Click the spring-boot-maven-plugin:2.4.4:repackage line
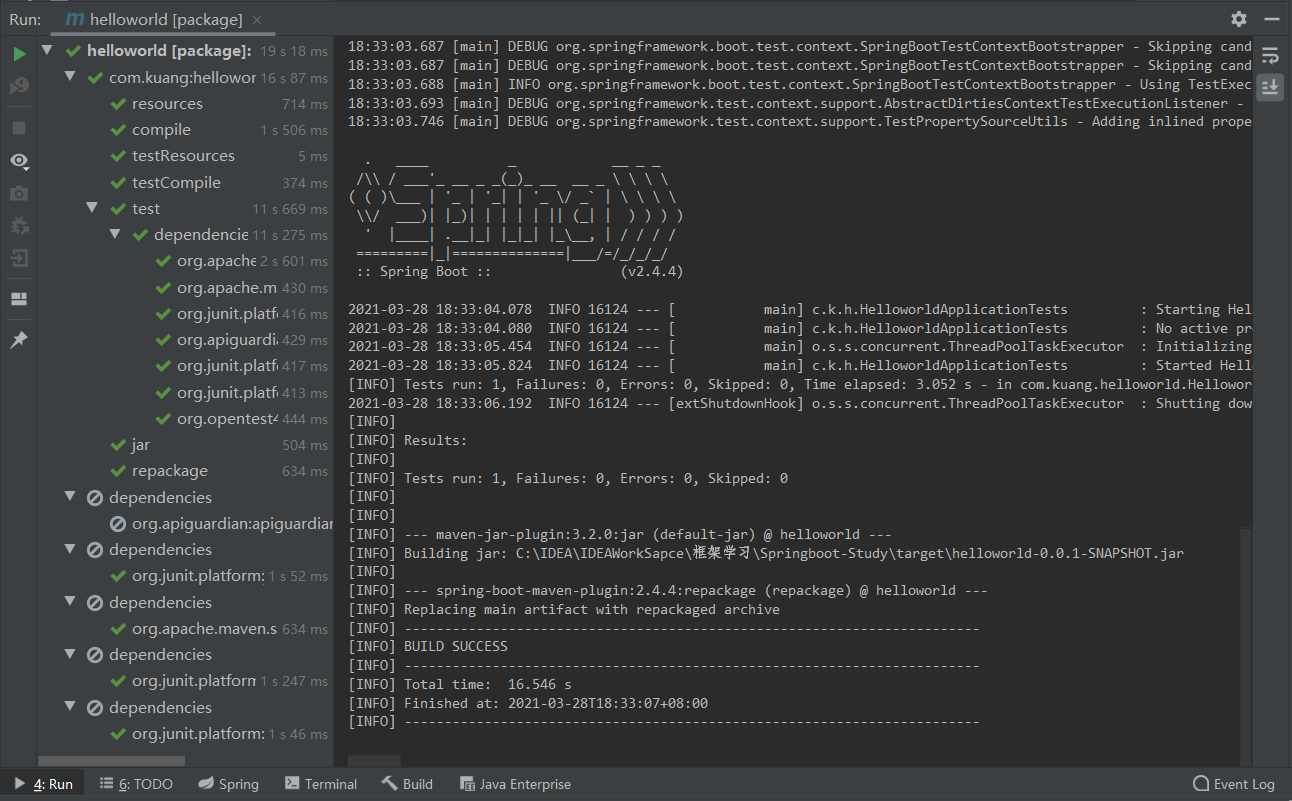Viewport: 1292px width, 801px height. tap(668, 590)
